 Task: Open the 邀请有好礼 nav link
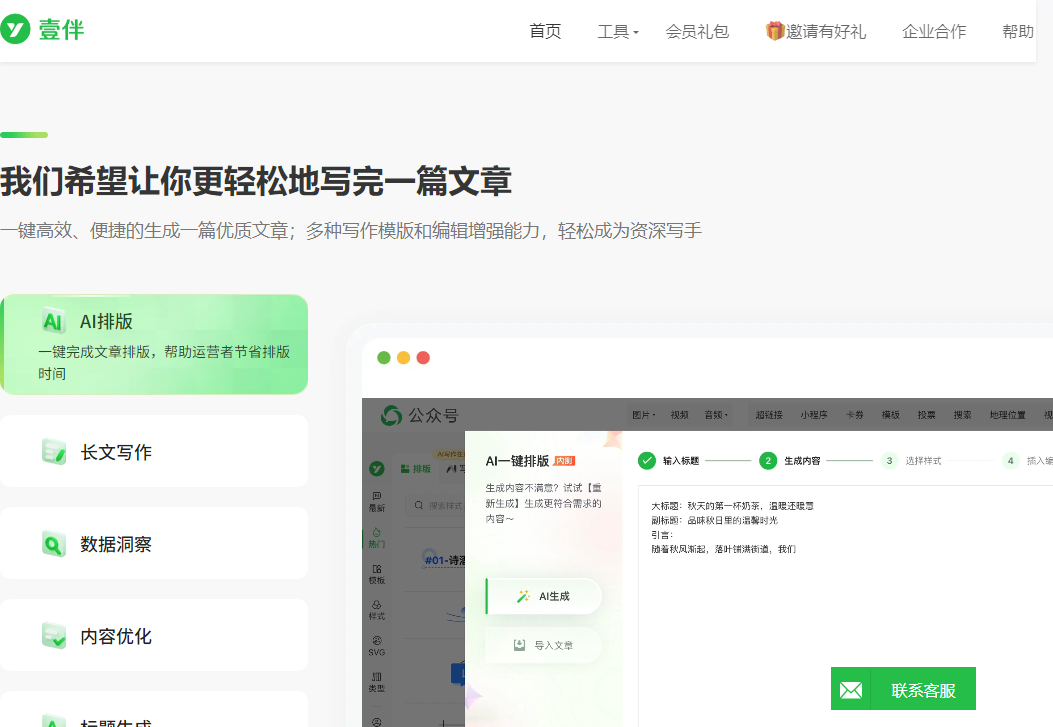[x=825, y=32]
